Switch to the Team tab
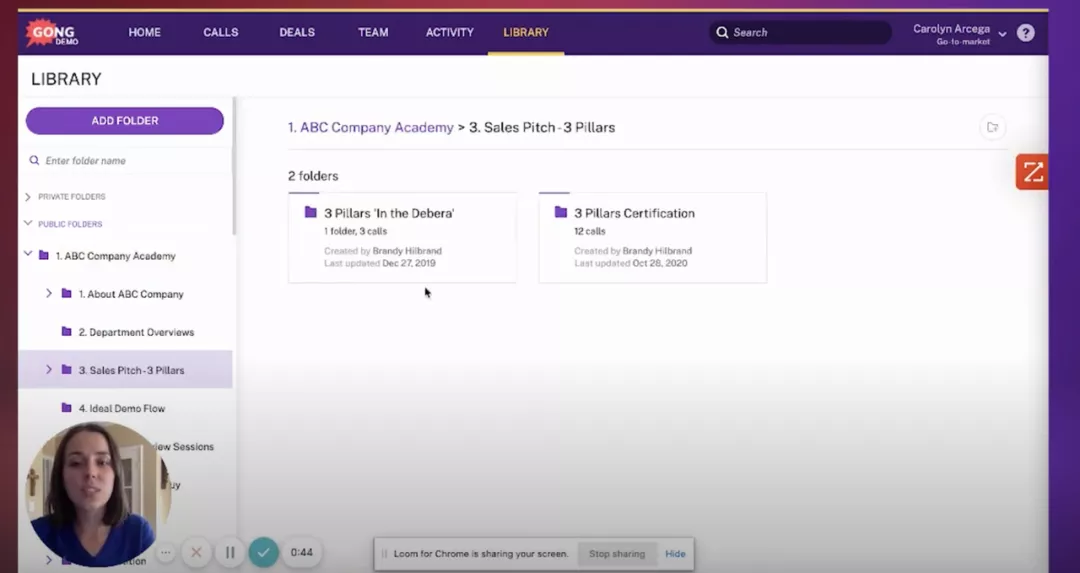This screenshot has height=573, width=1080. click(373, 32)
